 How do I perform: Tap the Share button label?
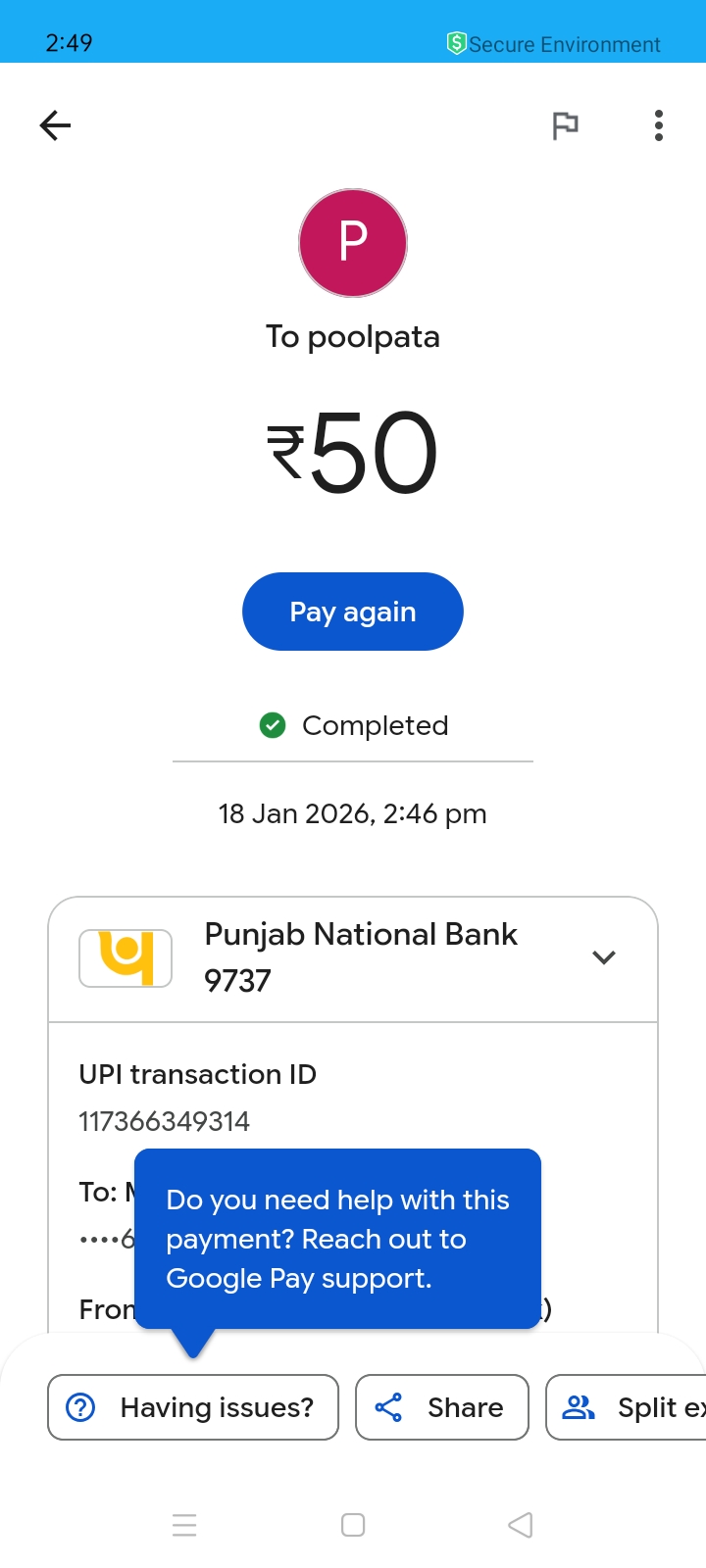tap(465, 1407)
